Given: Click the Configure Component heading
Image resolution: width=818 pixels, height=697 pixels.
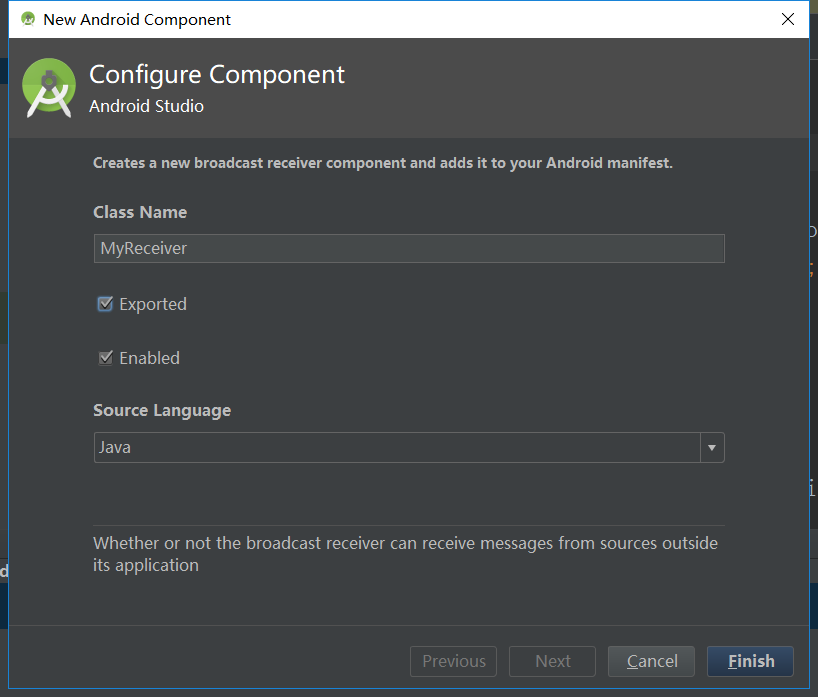Looking at the screenshot, I should tap(216, 75).
